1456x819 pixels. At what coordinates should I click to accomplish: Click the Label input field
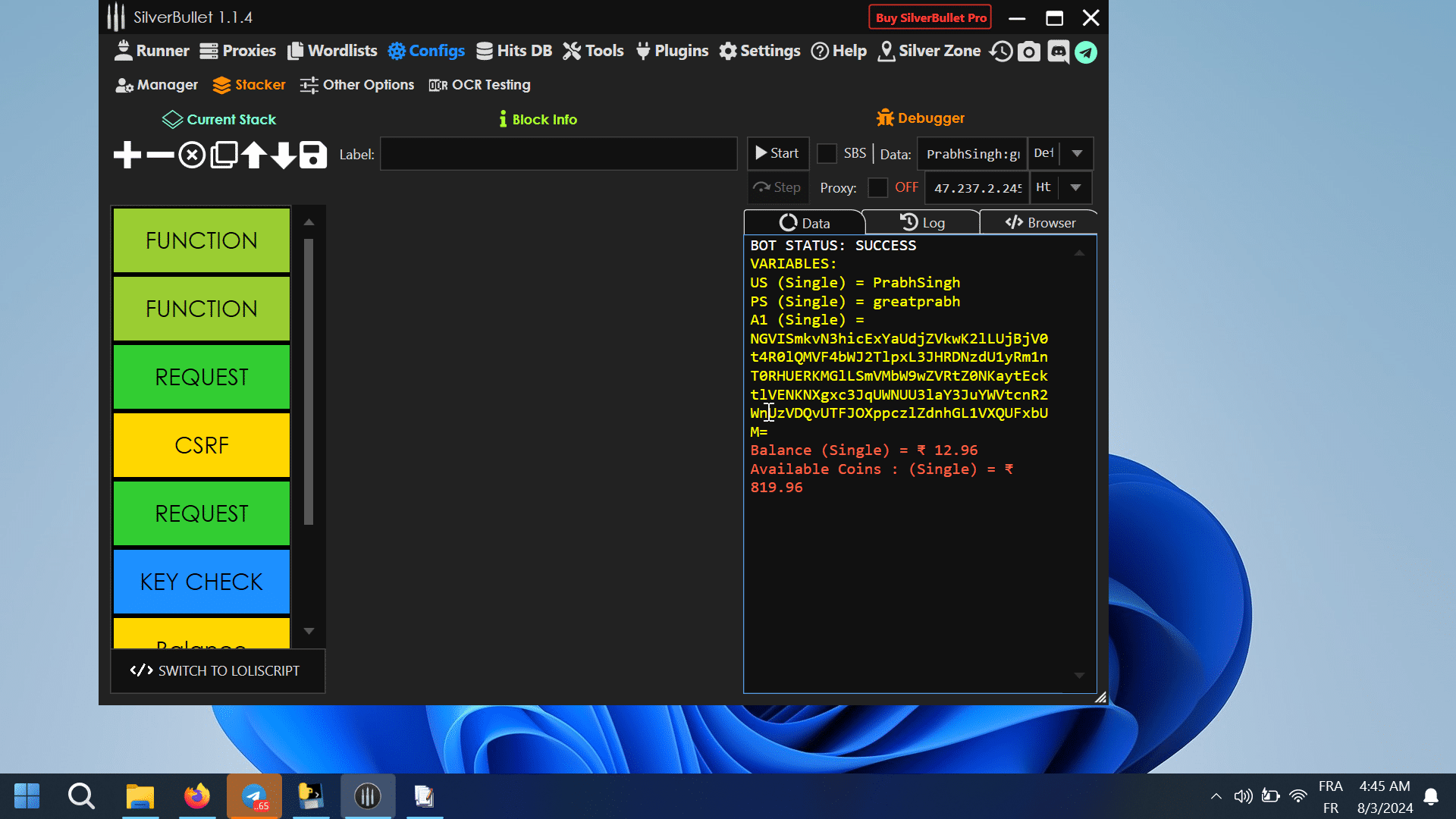tap(558, 154)
